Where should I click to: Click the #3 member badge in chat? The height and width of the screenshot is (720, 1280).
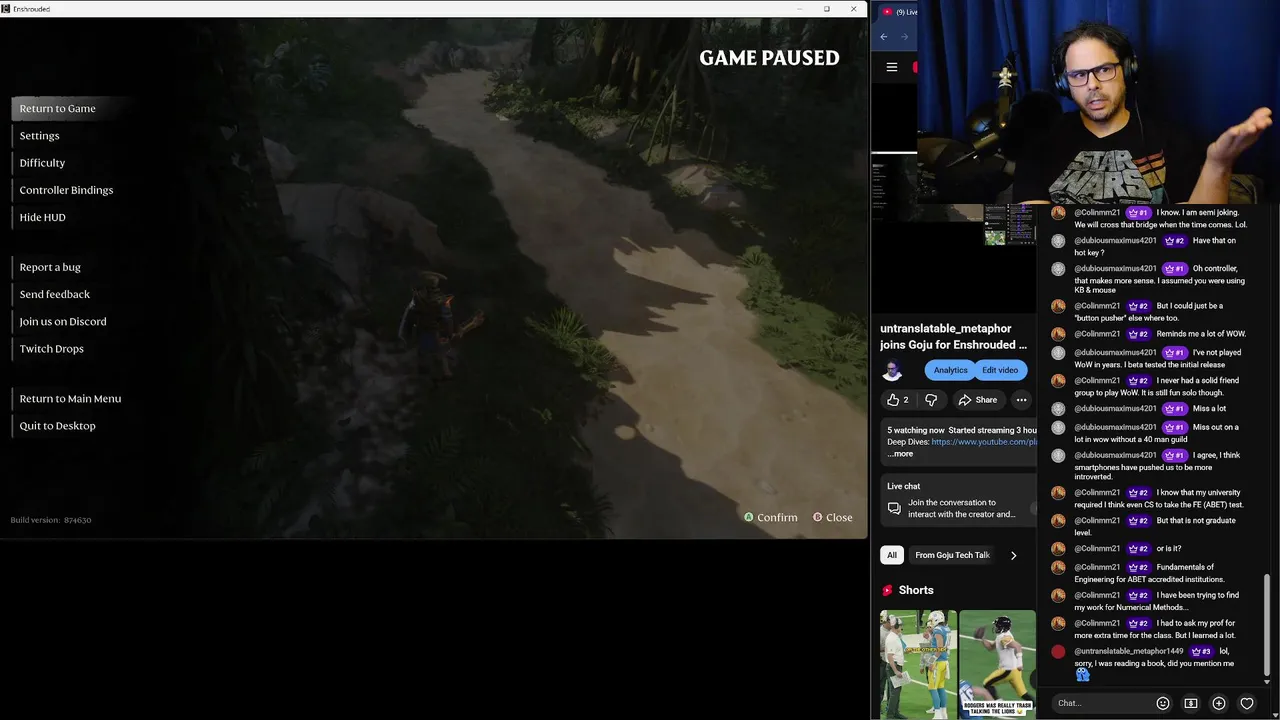(1201, 651)
